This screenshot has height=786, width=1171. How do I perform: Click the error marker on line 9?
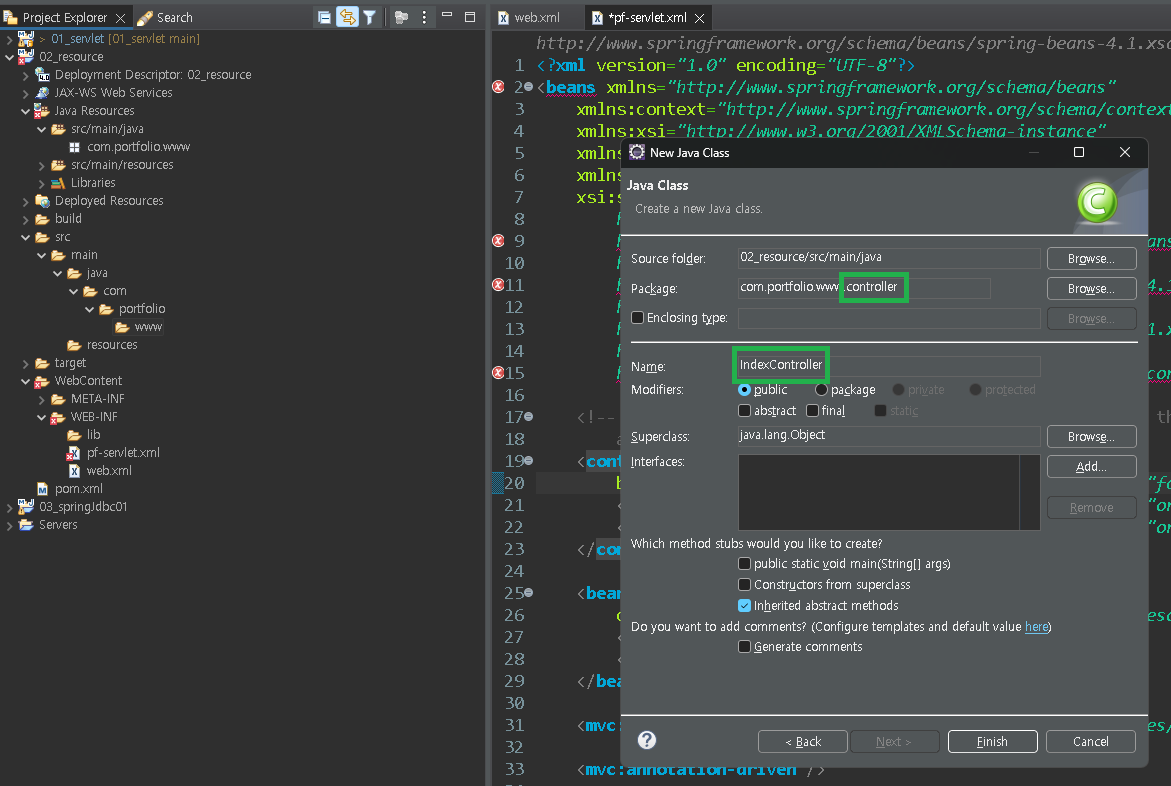(498, 240)
